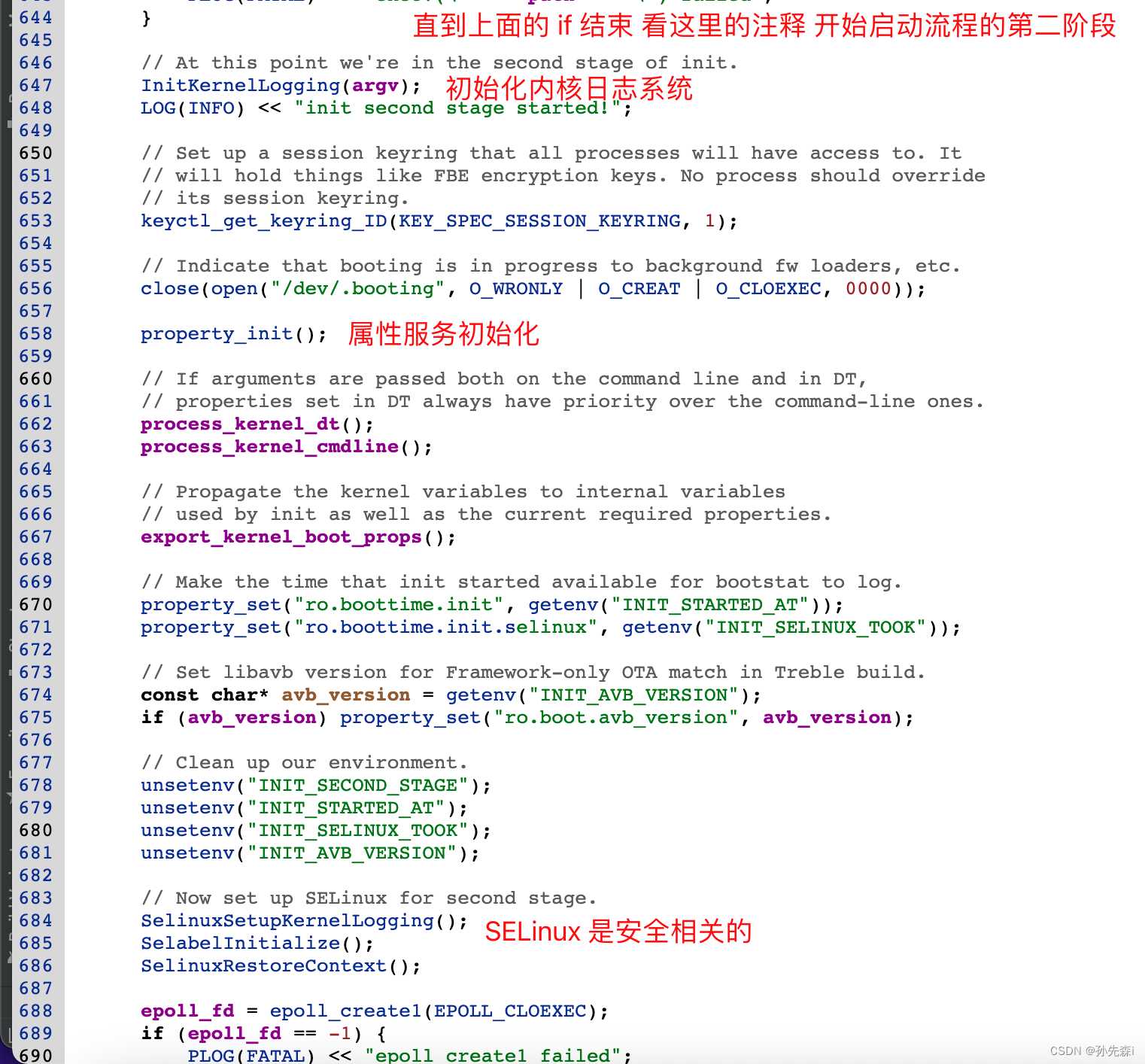Click avb_version declaration on line 674
This screenshot has height=1064, width=1145.
(346, 695)
